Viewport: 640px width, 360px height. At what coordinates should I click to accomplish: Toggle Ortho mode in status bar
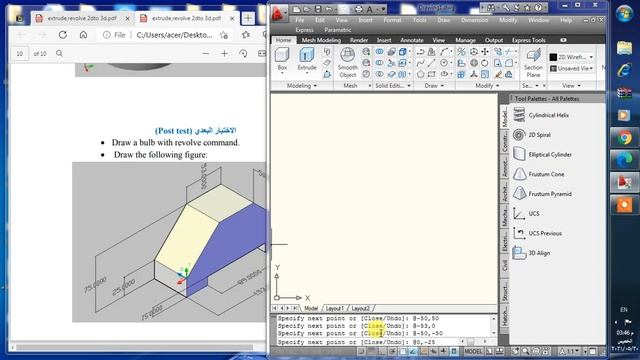coord(382,351)
